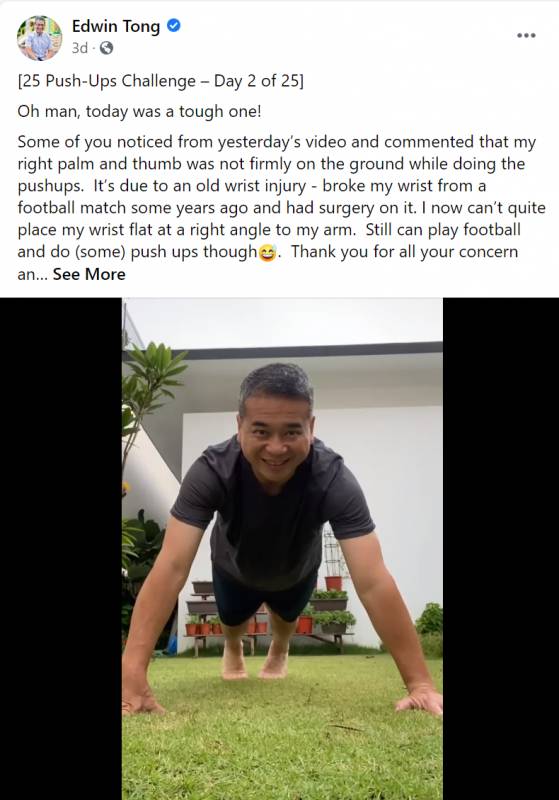Play the push-up video

[x=282, y=548]
